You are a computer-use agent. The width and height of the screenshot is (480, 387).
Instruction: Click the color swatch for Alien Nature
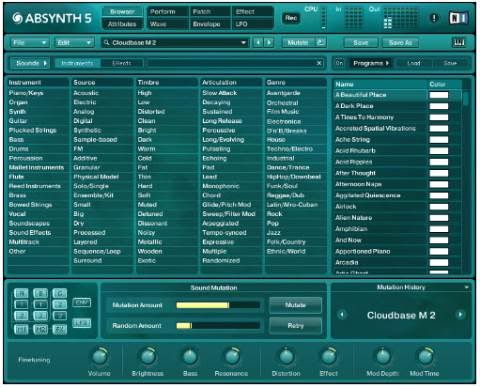point(439,218)
